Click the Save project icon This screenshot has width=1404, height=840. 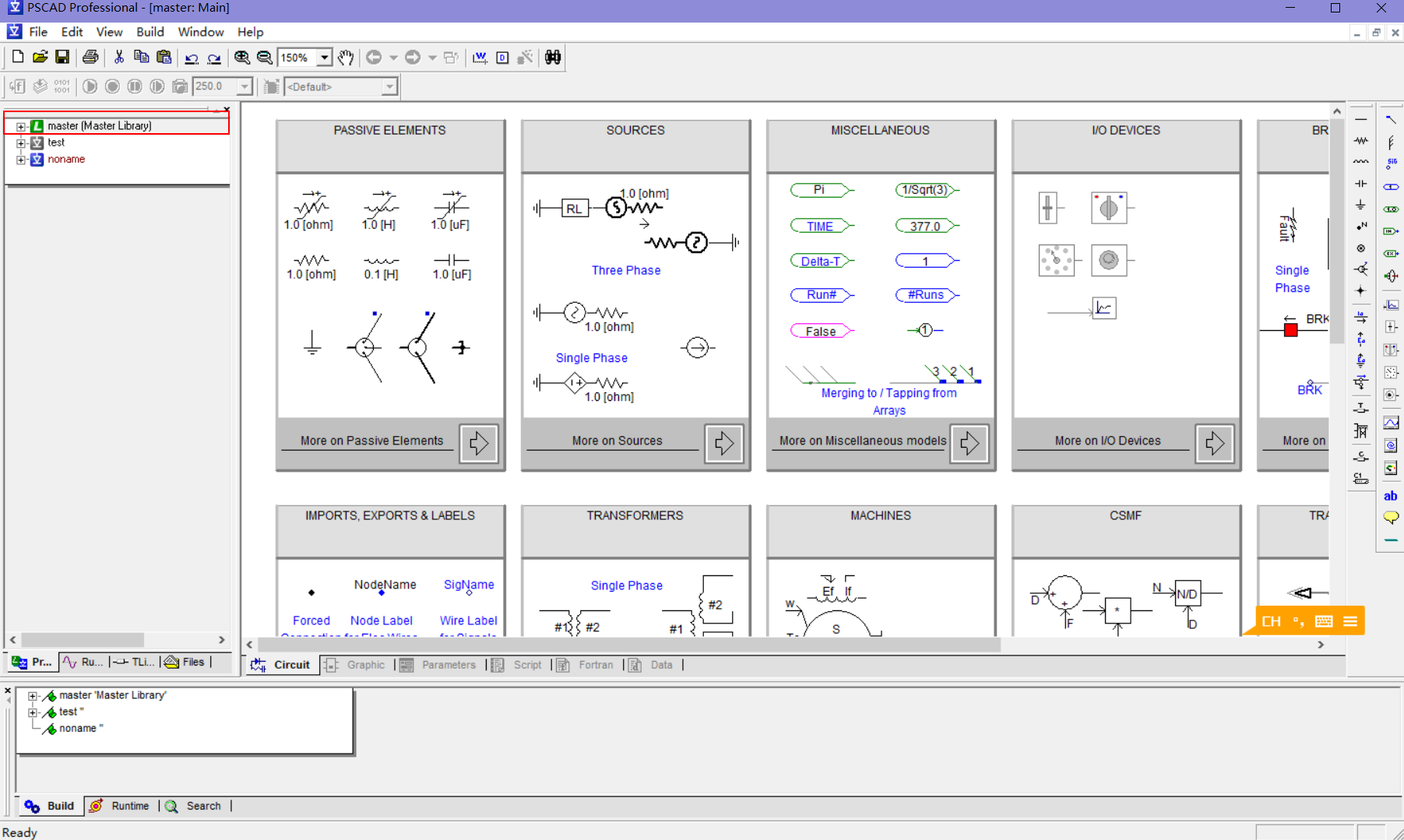(62, 58)
